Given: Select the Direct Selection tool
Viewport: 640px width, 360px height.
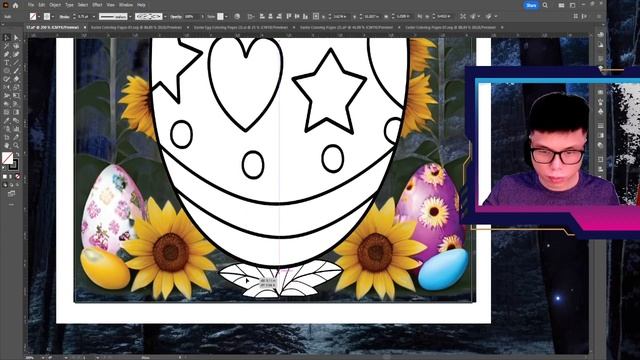Looking at the screenshot, I should 16,38.
